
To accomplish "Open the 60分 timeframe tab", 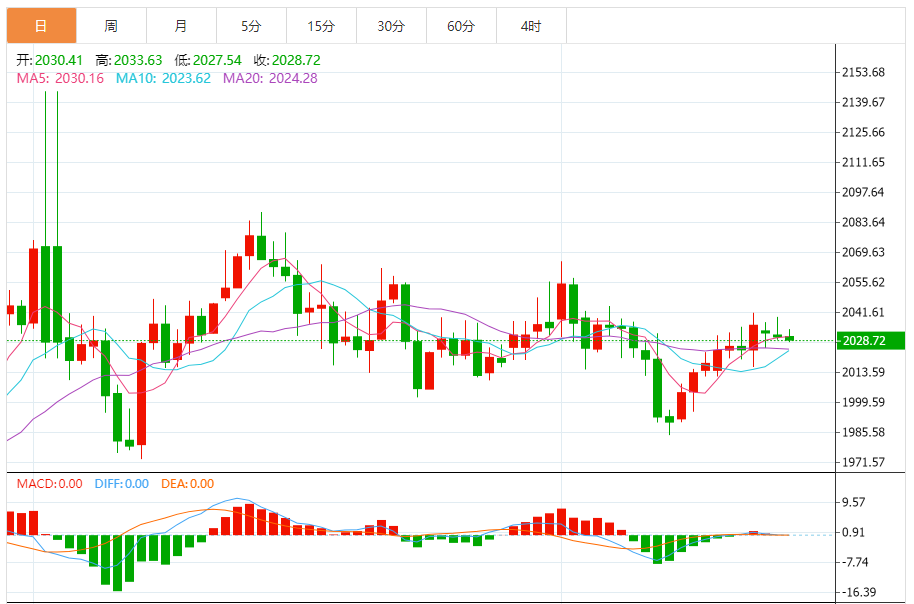I will point(461,26).
